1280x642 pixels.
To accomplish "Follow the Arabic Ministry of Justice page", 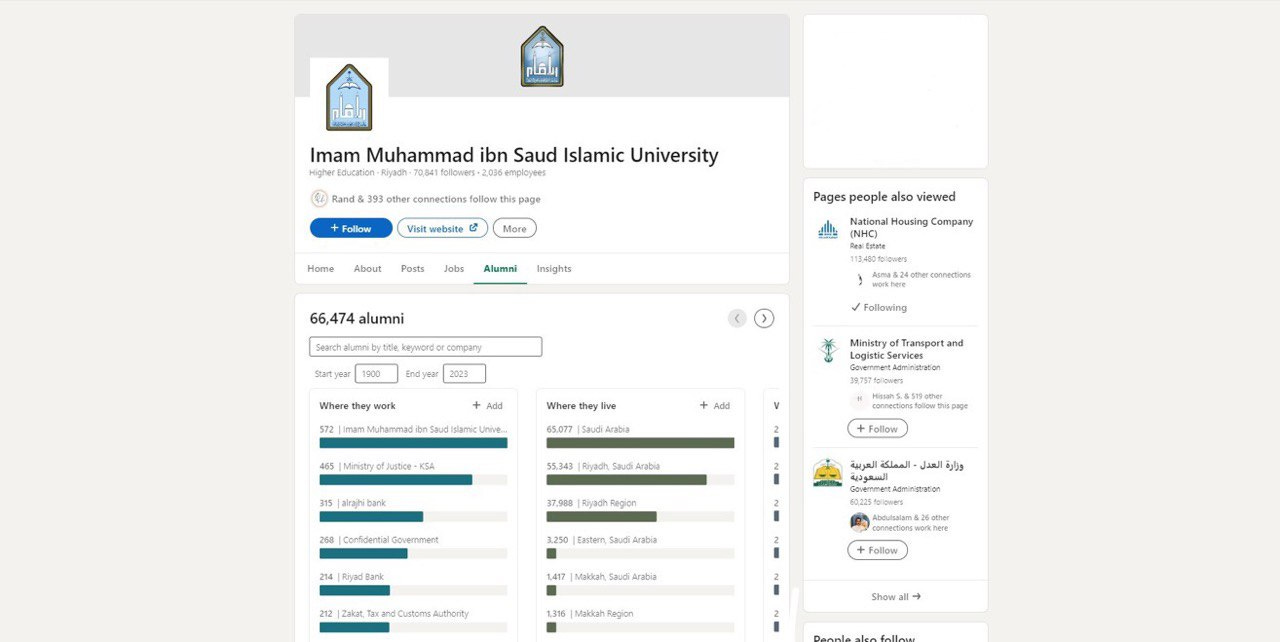I will (x=878, y=550).
